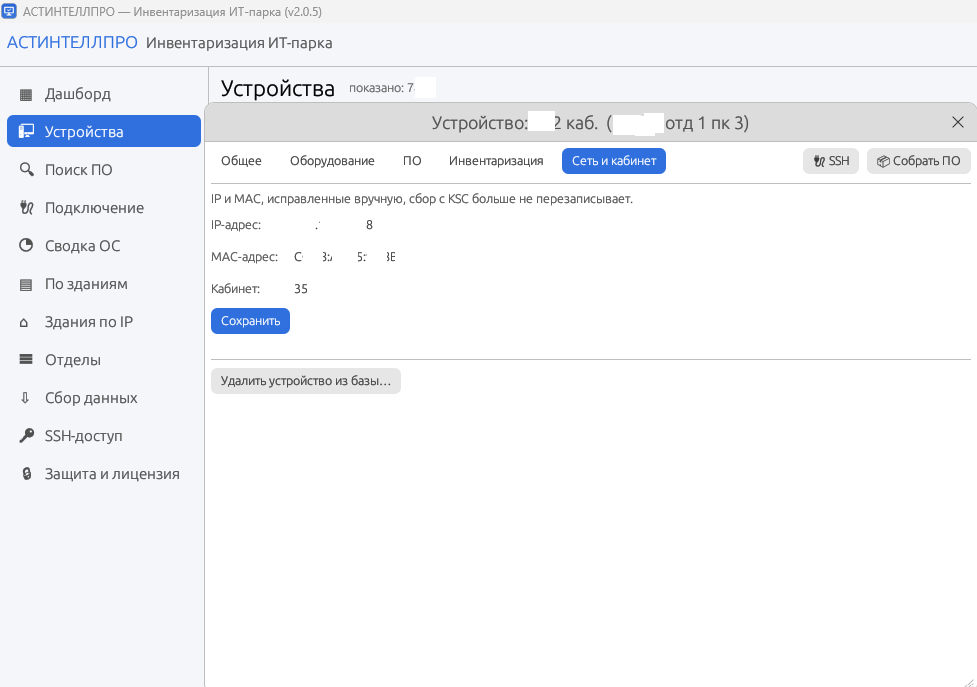The height and width of the screenshot is (687, 977).
Task: Click the Сохранить button
Action: pos(250,321)
